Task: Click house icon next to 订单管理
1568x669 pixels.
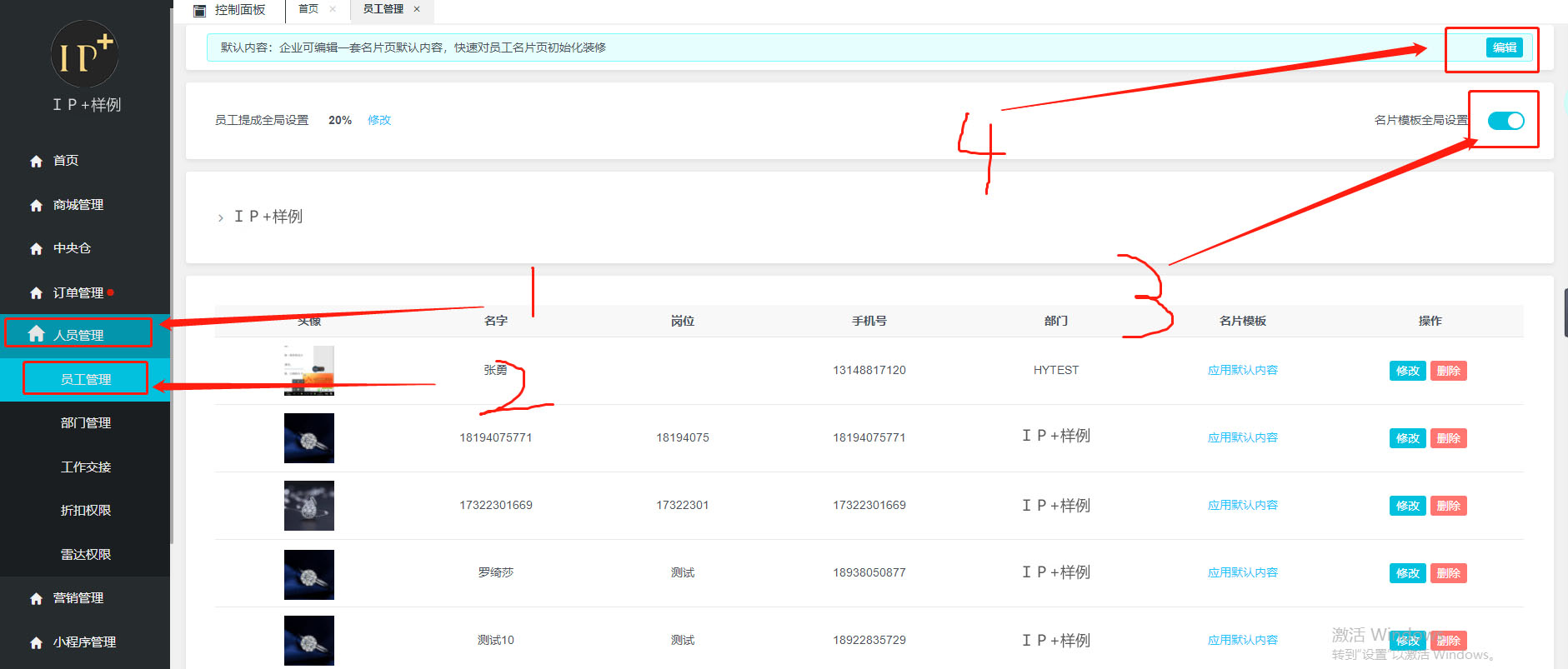Action: coord(36,293)
